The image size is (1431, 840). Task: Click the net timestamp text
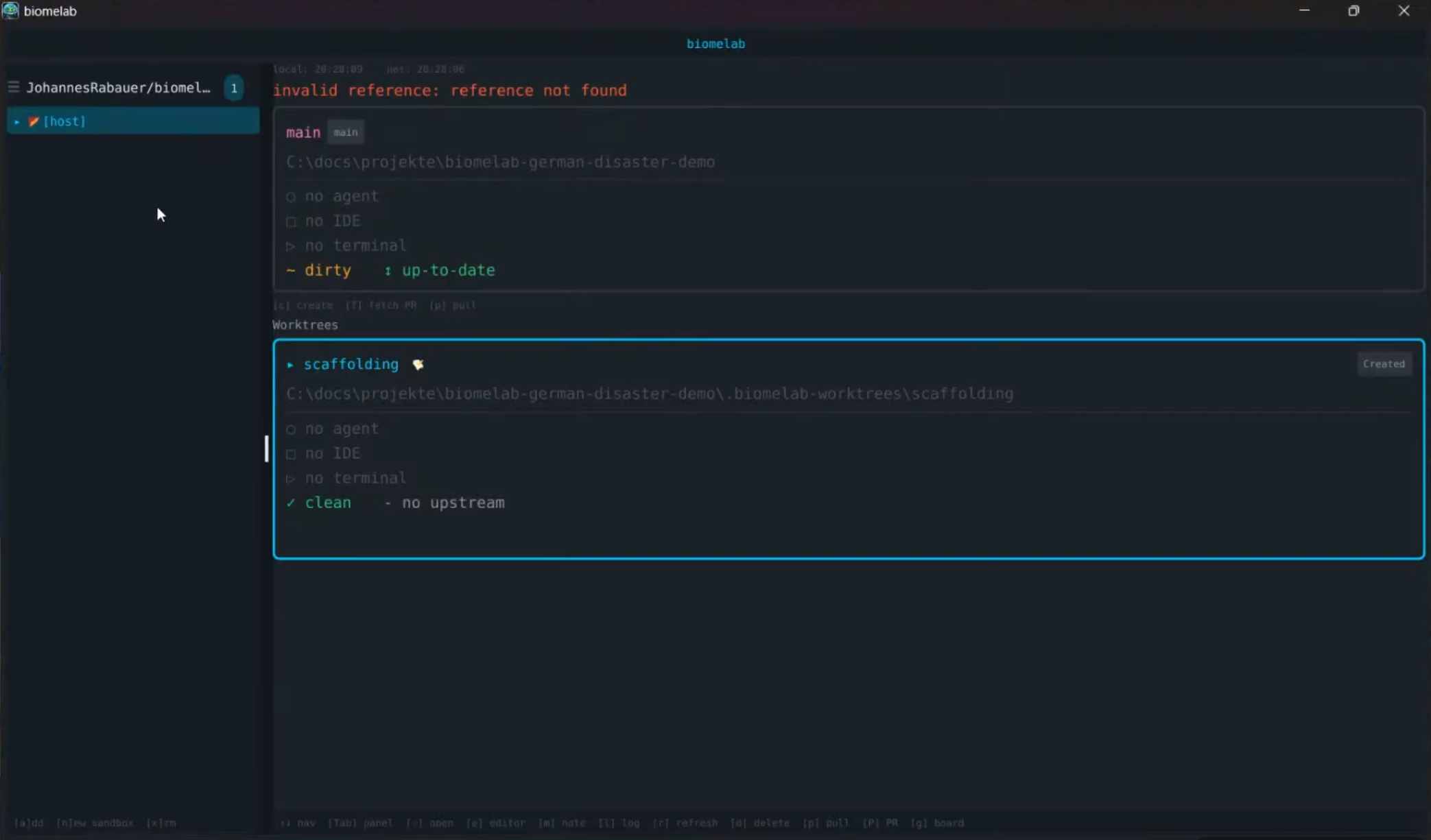[x=425, y=69]
